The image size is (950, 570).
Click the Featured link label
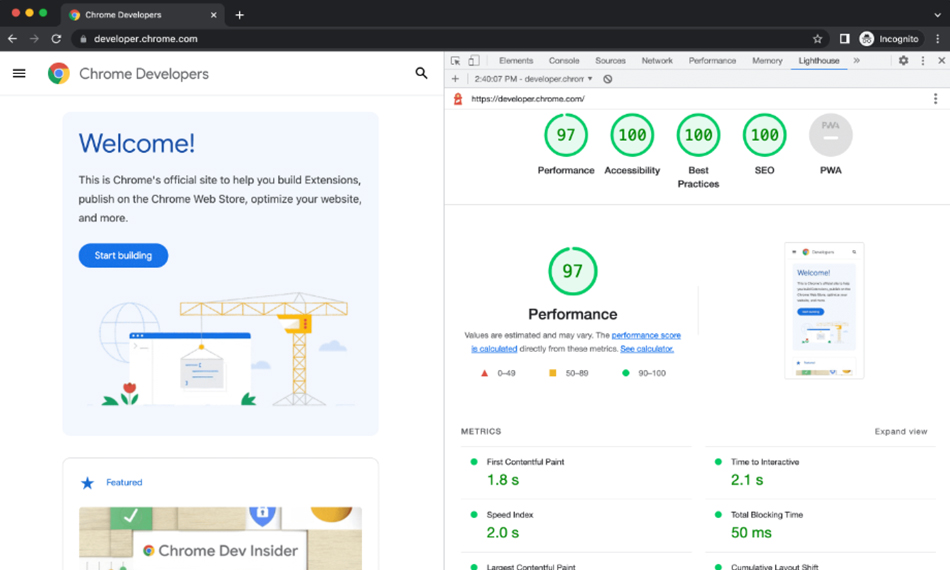tap(124, 483)
